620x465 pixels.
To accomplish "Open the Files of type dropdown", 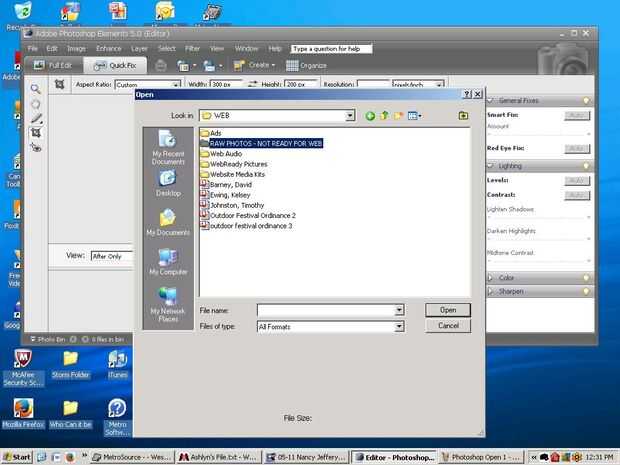I will point(399,327).
